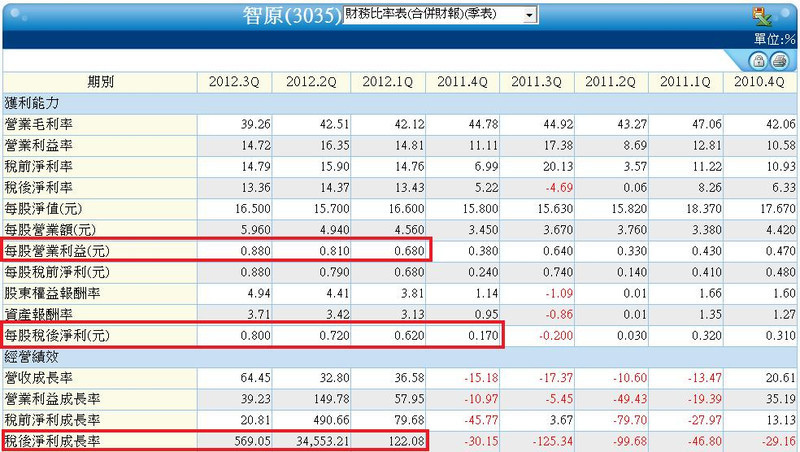Select the 2012.2Q column header
Screen dimensions: 800x452
pos(311,82)
